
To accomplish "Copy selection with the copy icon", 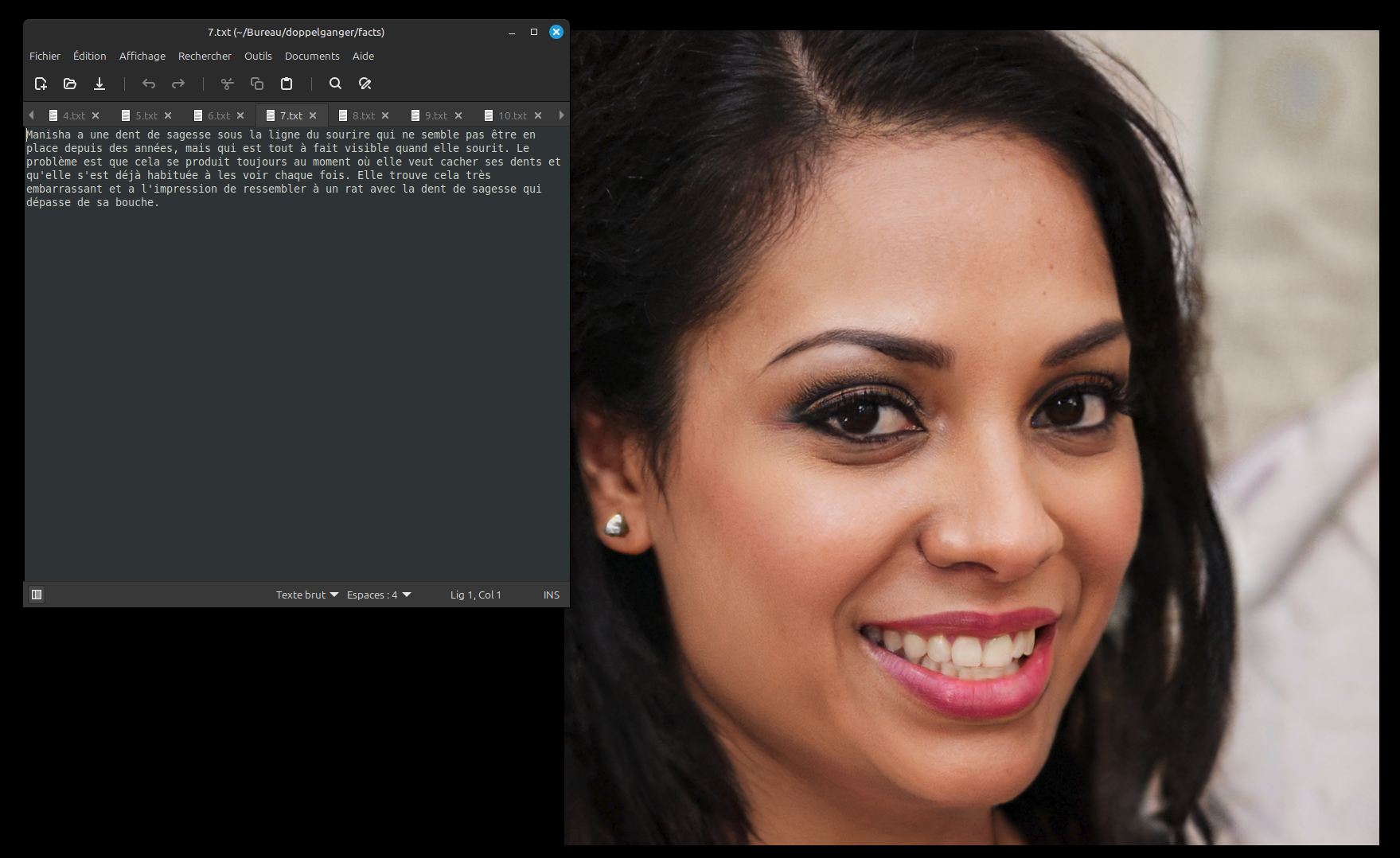I will [x=257, y=84].
